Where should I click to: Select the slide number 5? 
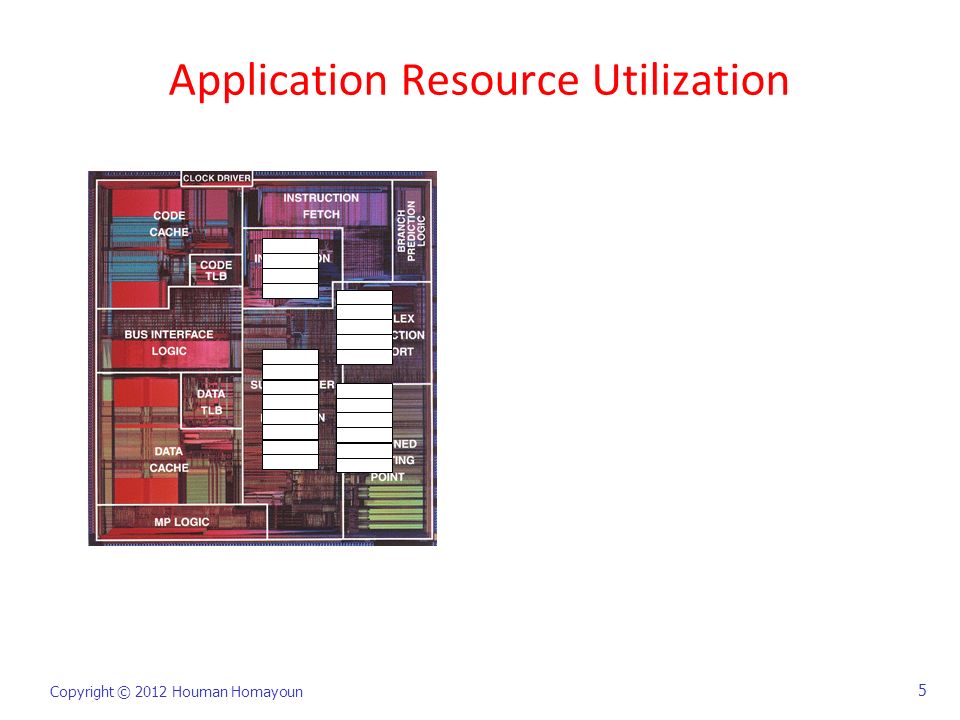click(x=922, y=691)
